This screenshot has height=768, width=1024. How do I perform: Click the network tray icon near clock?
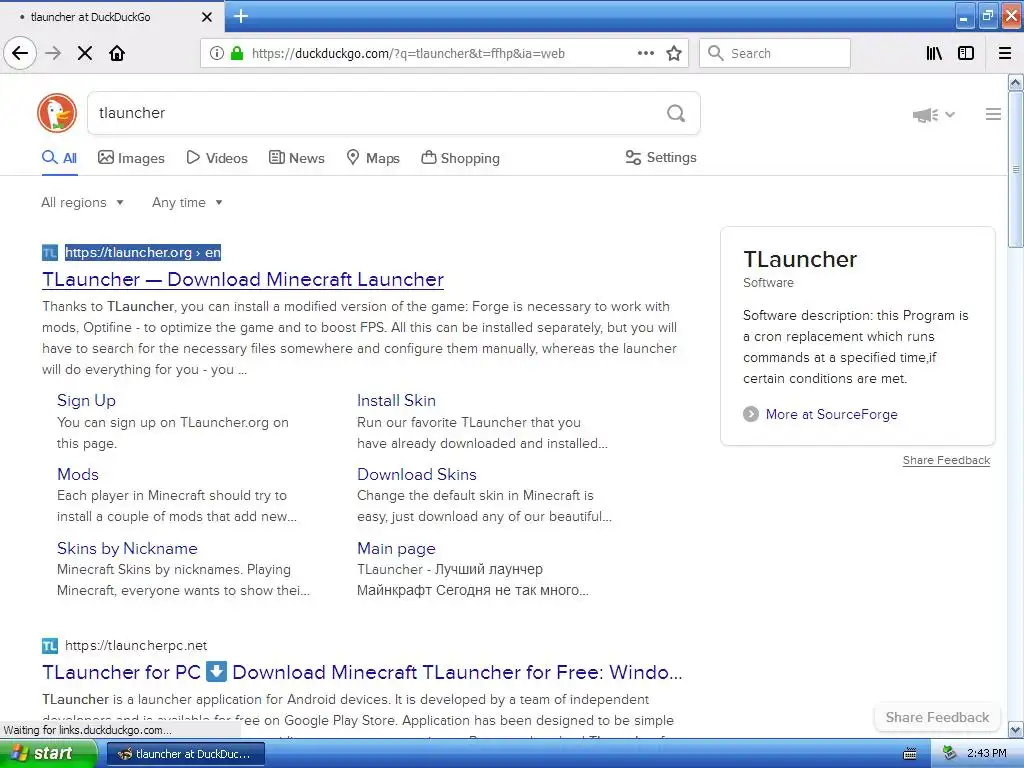950,754
